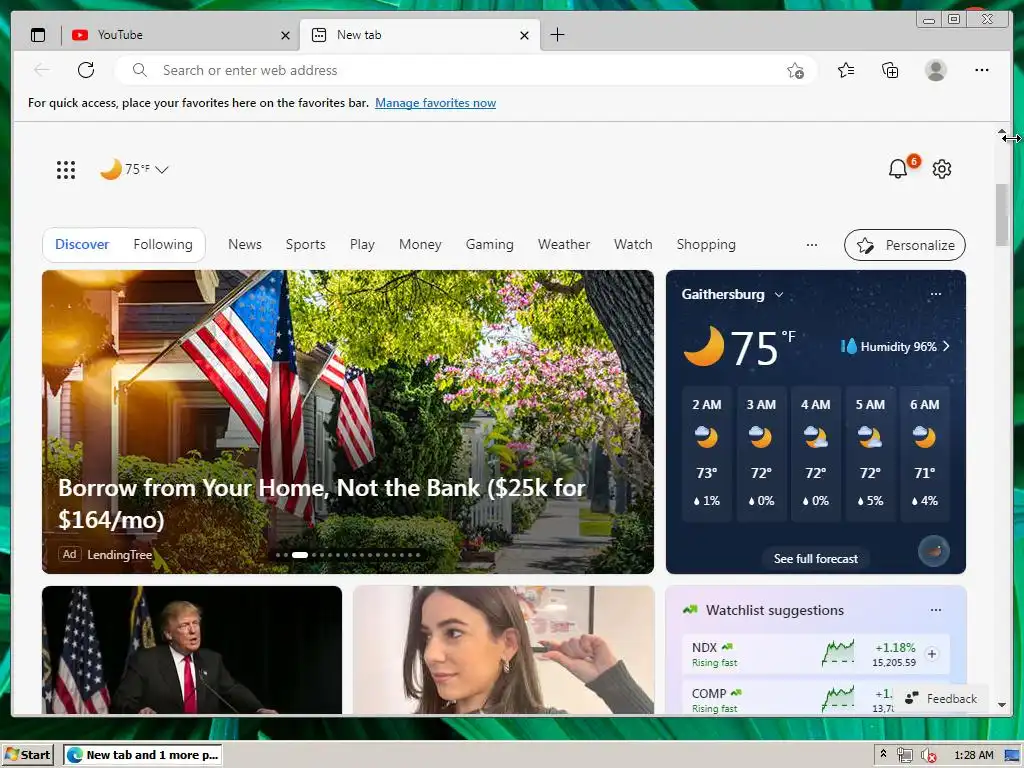The image size is (1024, 768).
Task: Click the active carousel indicator pill
Action: [300, 555]
